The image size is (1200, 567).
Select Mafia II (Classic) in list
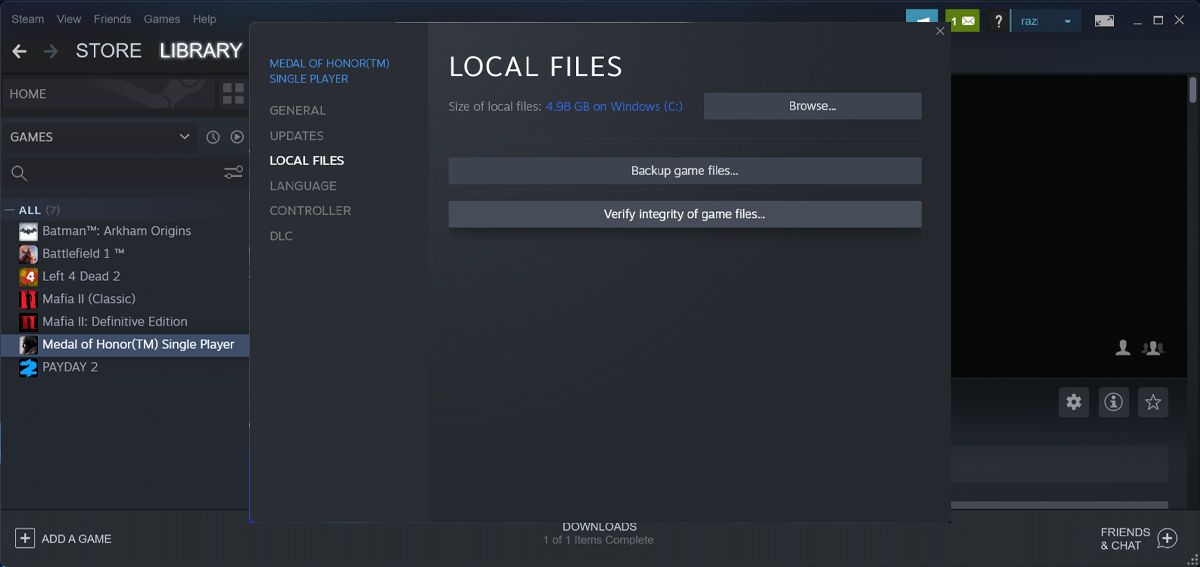coord(89,299)
